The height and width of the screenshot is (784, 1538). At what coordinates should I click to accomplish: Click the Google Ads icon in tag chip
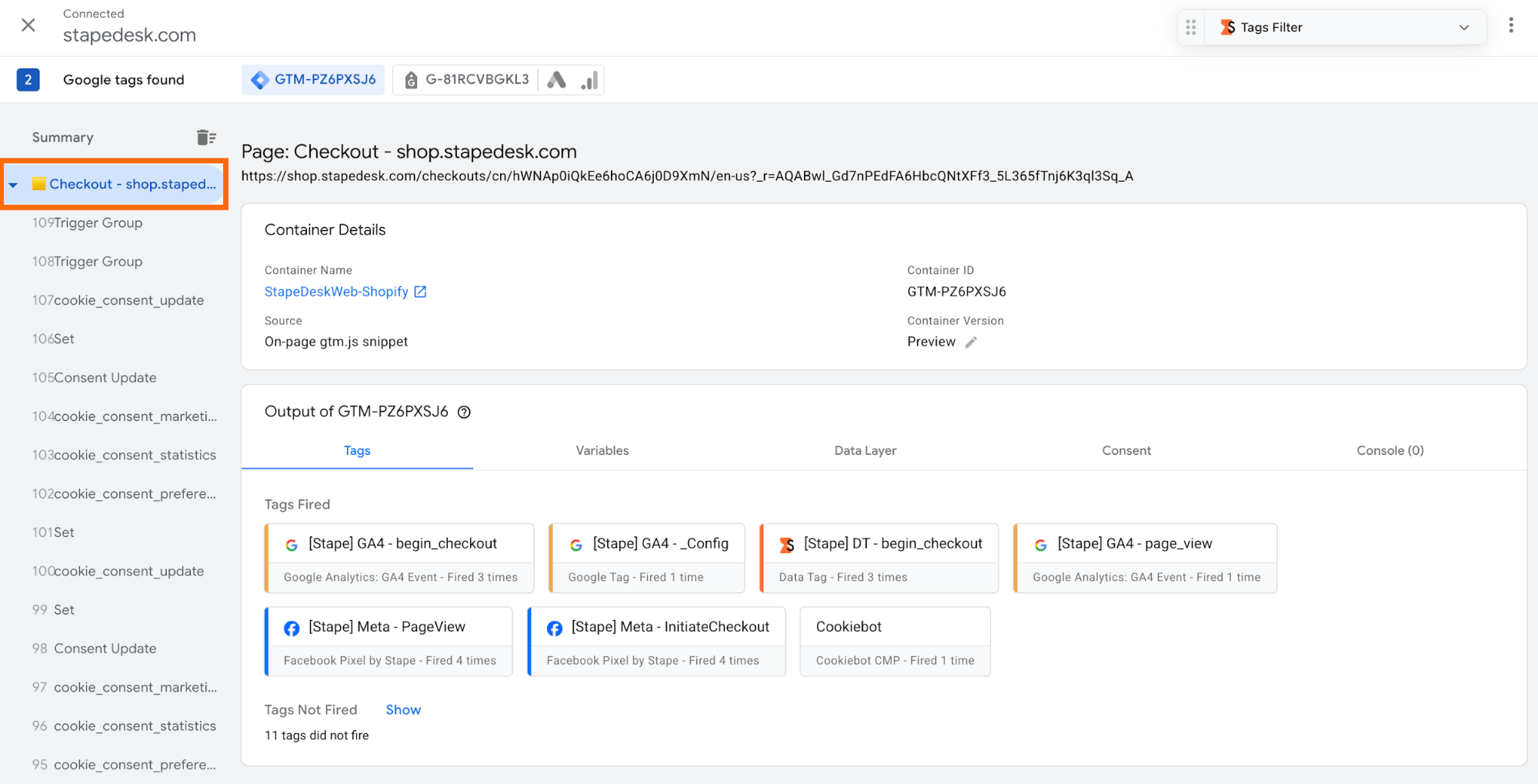tap(556, 80)
